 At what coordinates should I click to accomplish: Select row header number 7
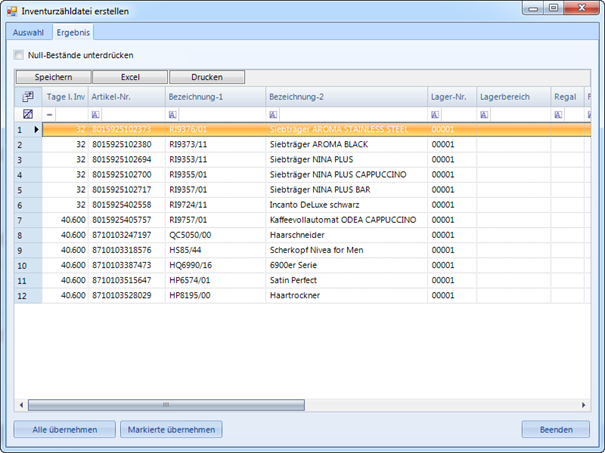(28, 220)
